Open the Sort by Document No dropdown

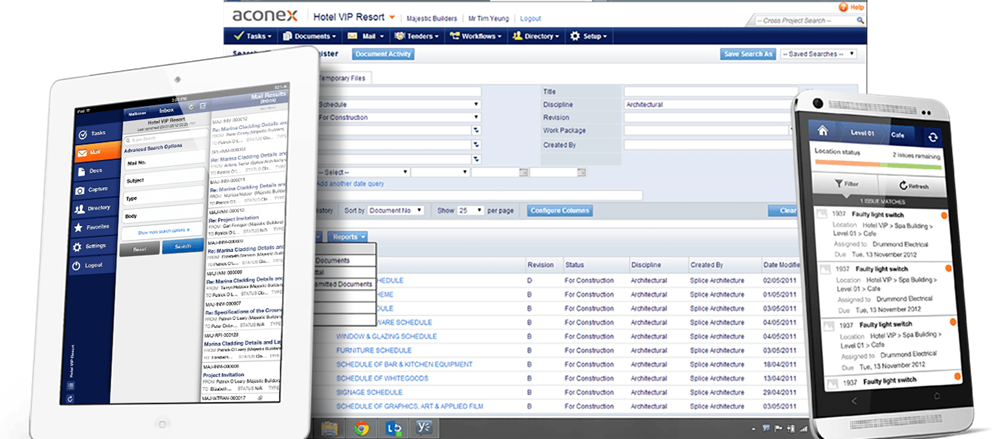pyautogui.click(x=396, y=210)
